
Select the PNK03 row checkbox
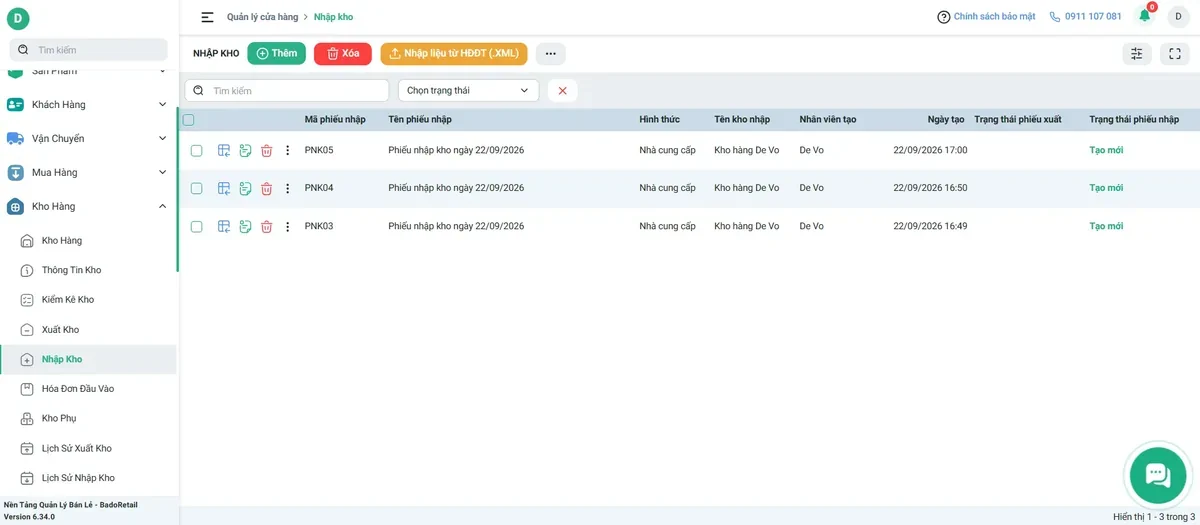[197, 227]
